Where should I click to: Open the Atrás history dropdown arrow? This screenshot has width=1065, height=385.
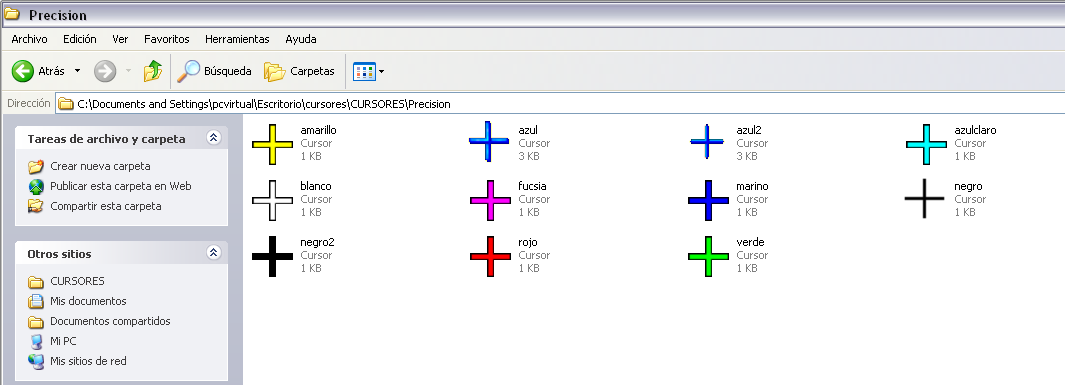coord(77,71)
